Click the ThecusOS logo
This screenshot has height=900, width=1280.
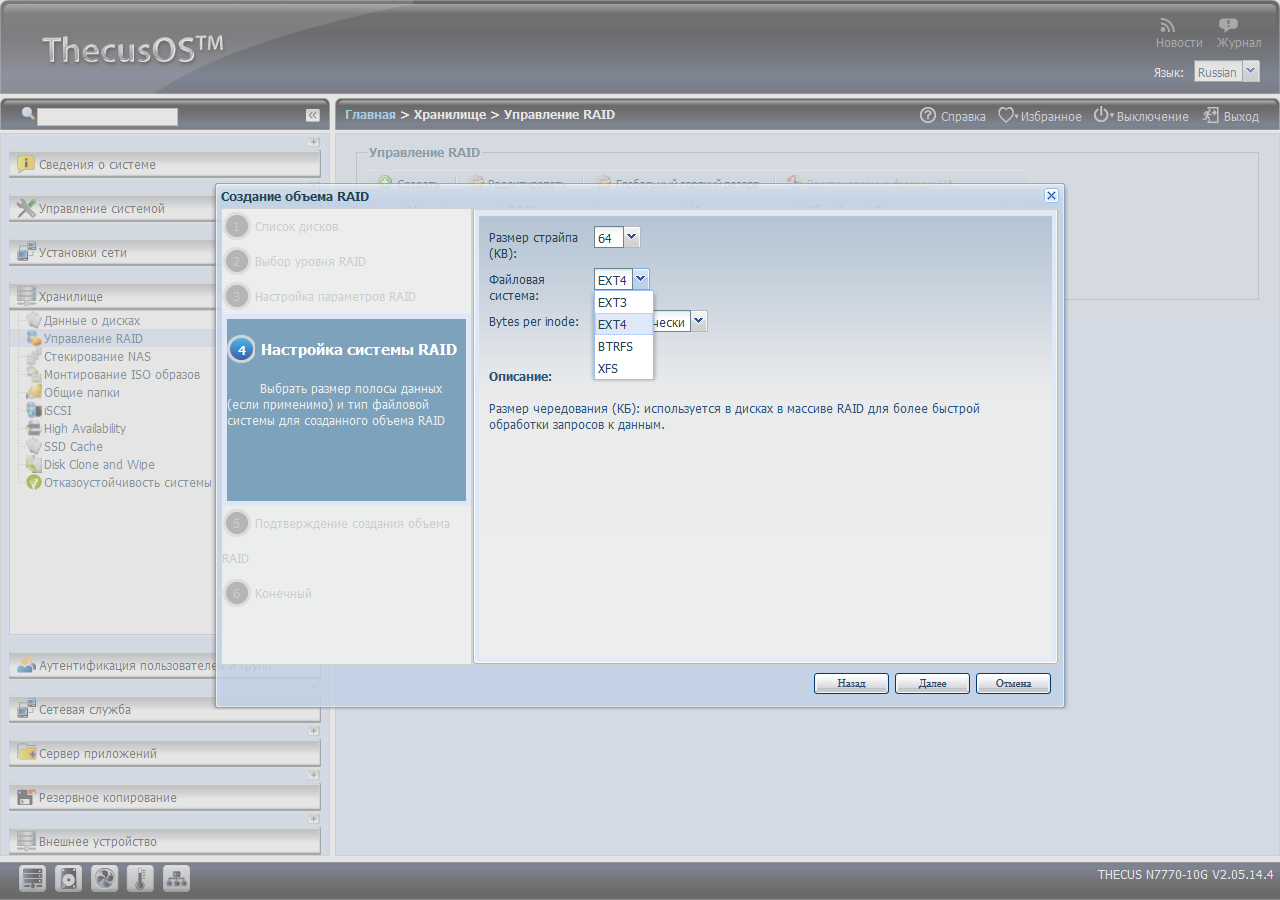click(x=133, y=48)
